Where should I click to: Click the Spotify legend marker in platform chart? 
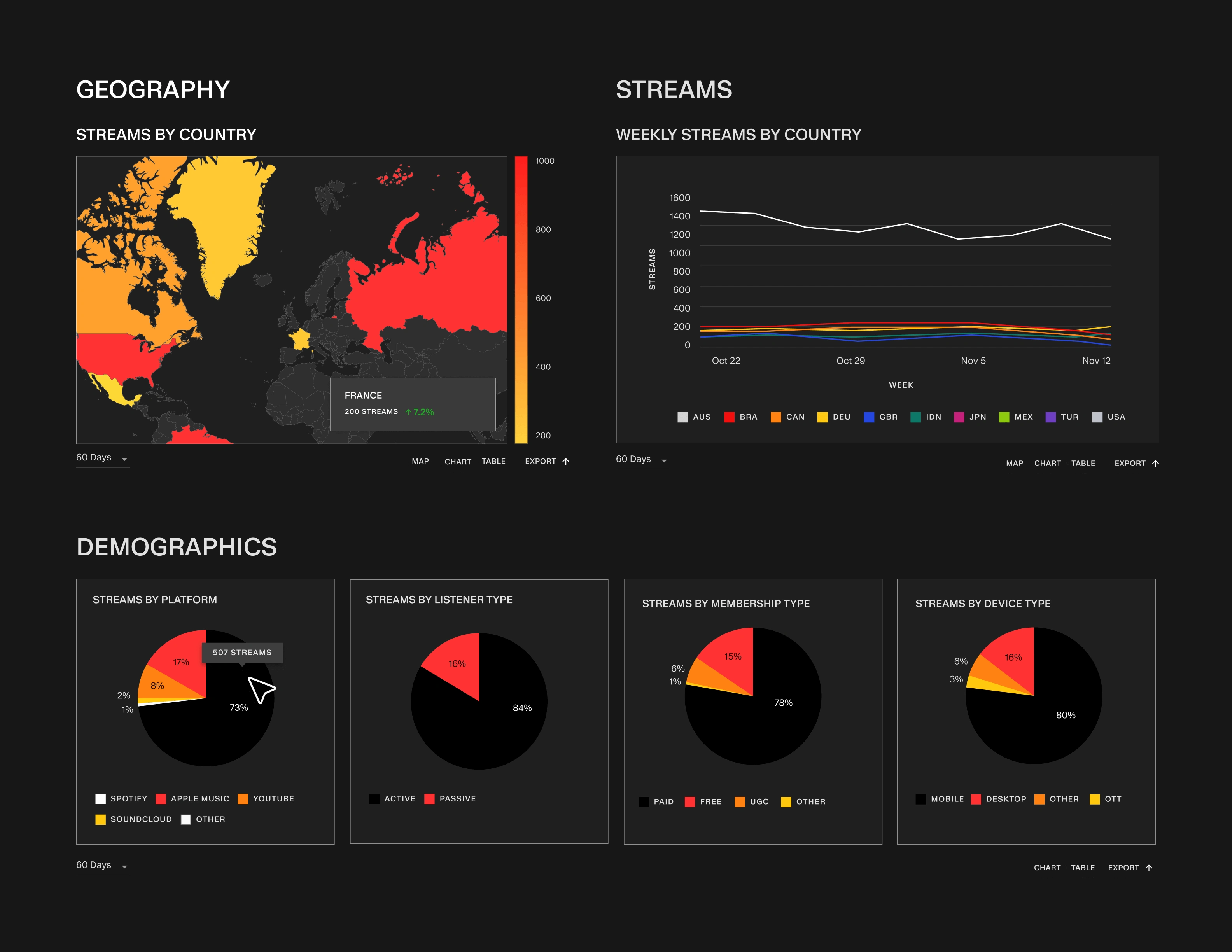pos(100,799)
